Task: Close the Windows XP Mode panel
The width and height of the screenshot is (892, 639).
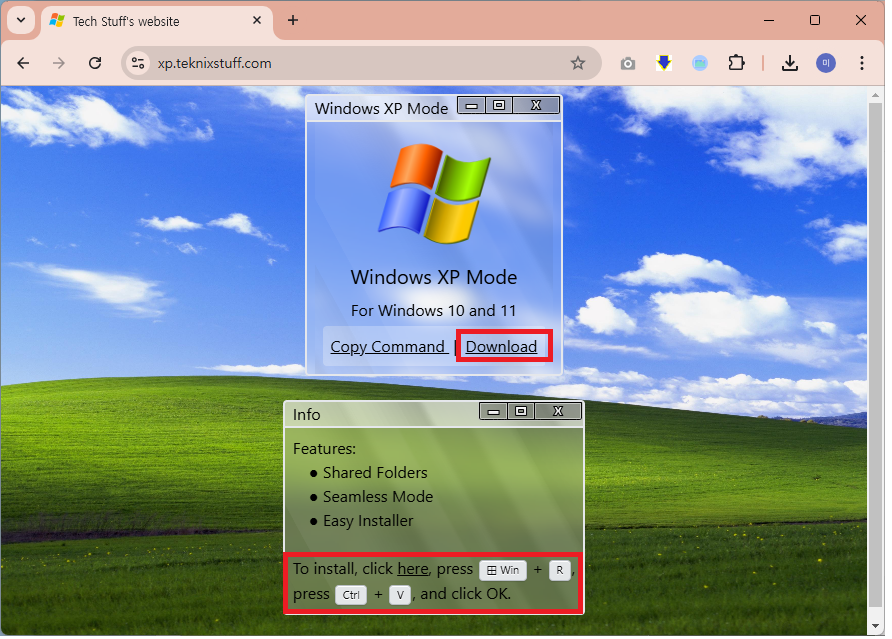Action: point(536,105)
